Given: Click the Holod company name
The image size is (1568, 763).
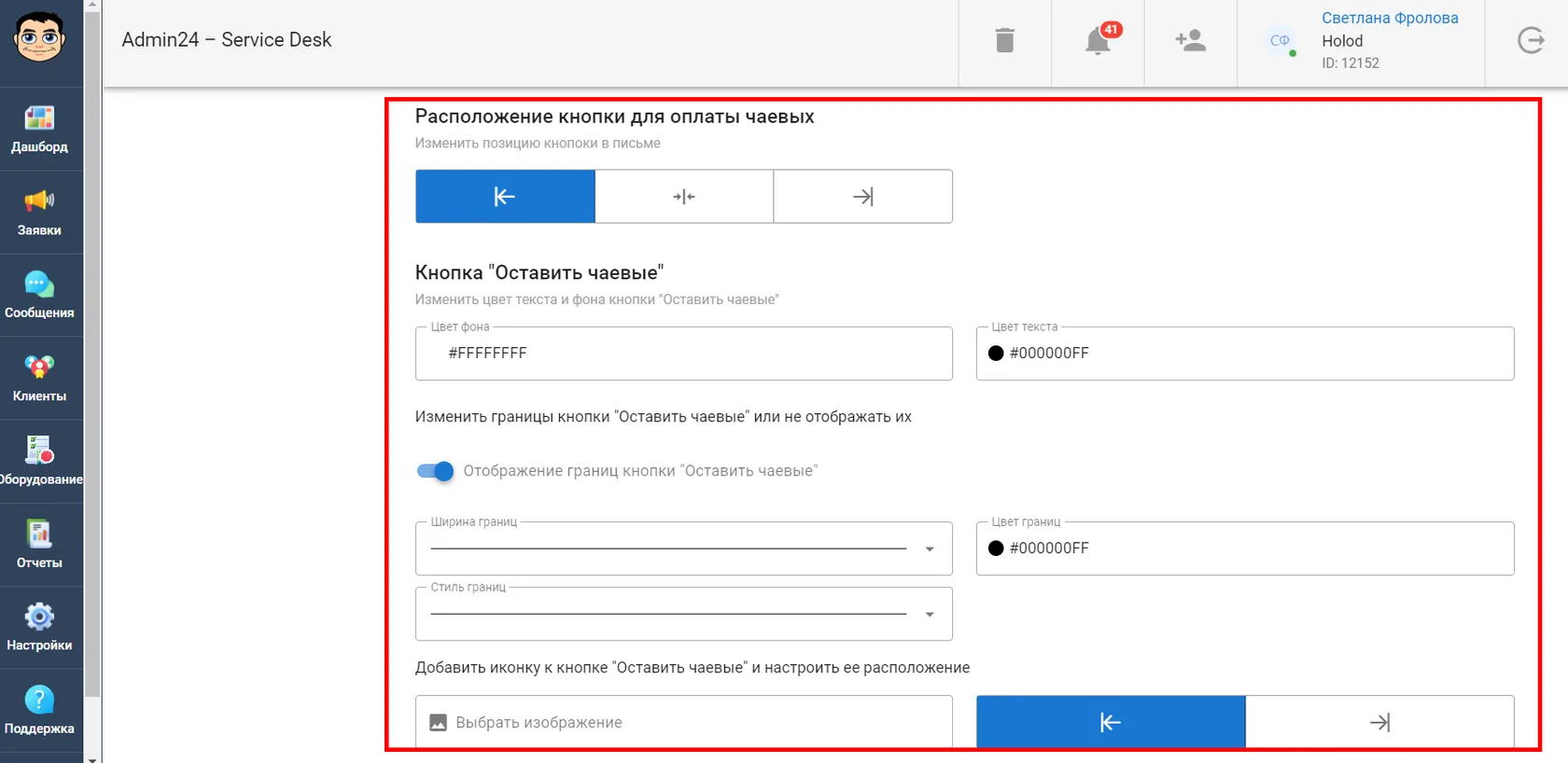Looking at the screenshot, I should 1342,41.
